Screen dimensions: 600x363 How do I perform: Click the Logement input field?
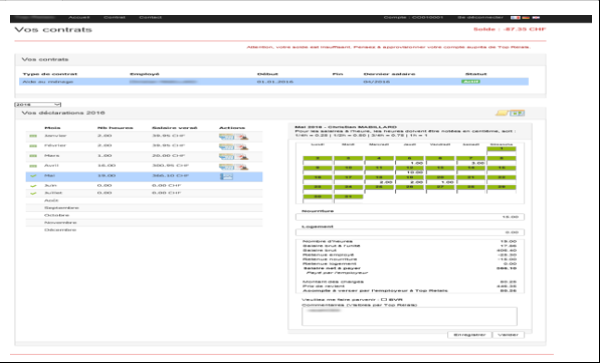[x=410, y=232]
